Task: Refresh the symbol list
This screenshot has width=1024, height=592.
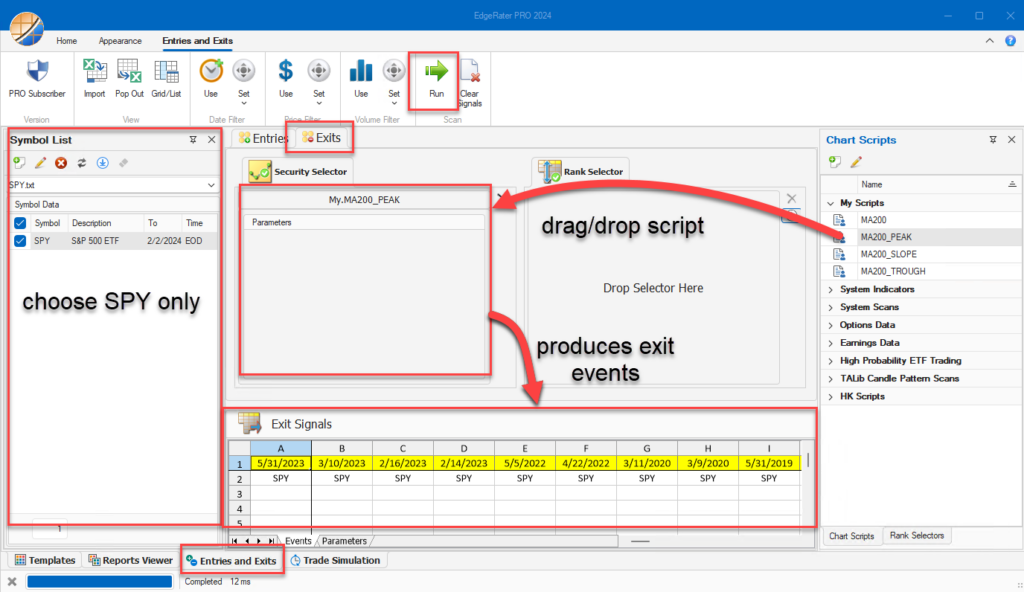Action: (82, 163)
